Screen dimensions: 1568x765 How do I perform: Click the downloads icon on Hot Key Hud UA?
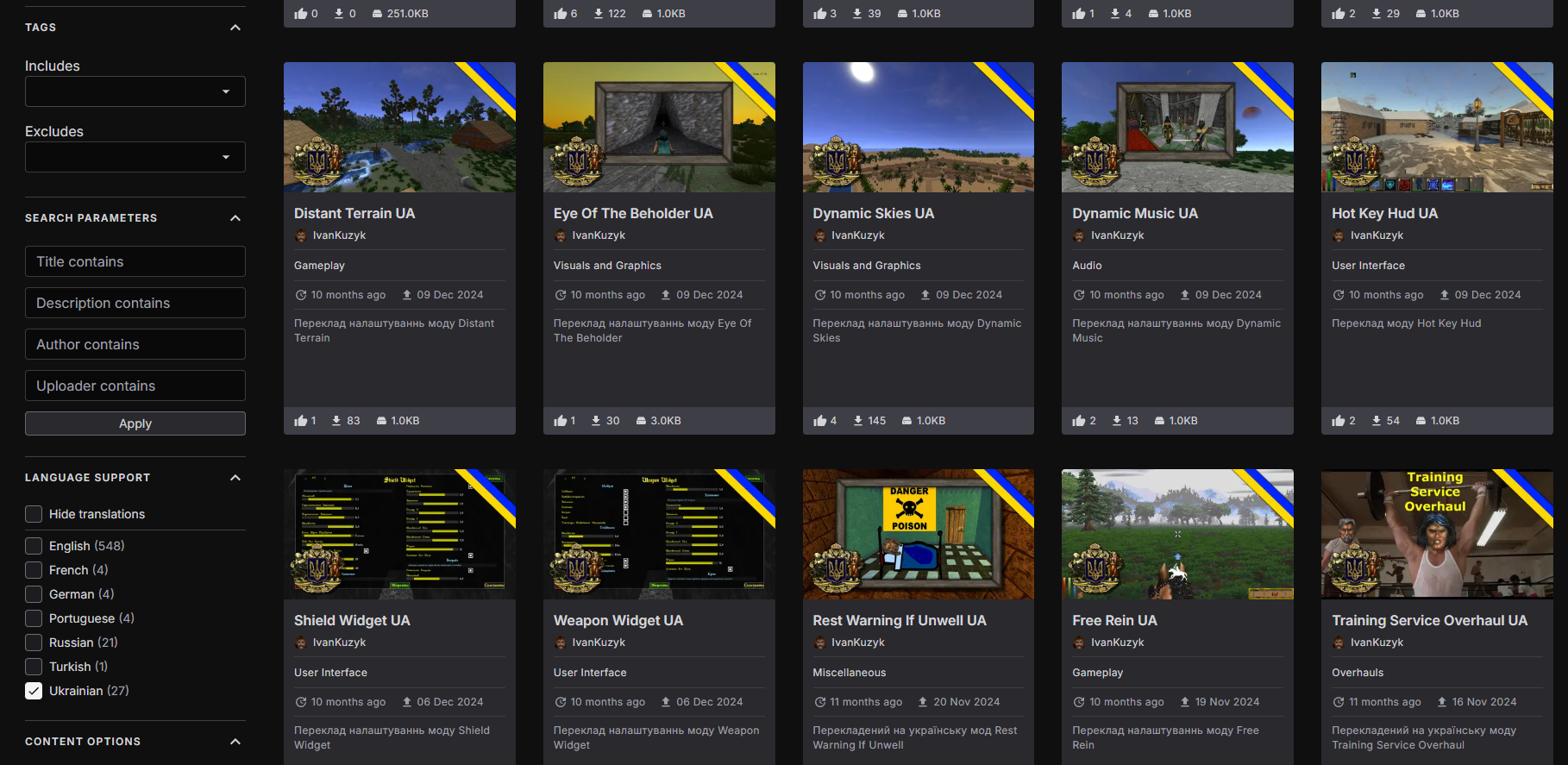click(1377, 421)
